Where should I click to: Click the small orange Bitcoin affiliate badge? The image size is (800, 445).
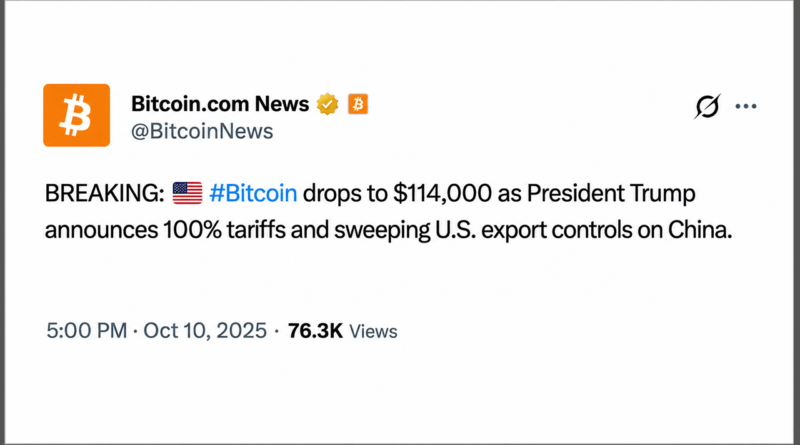[358, 104]
